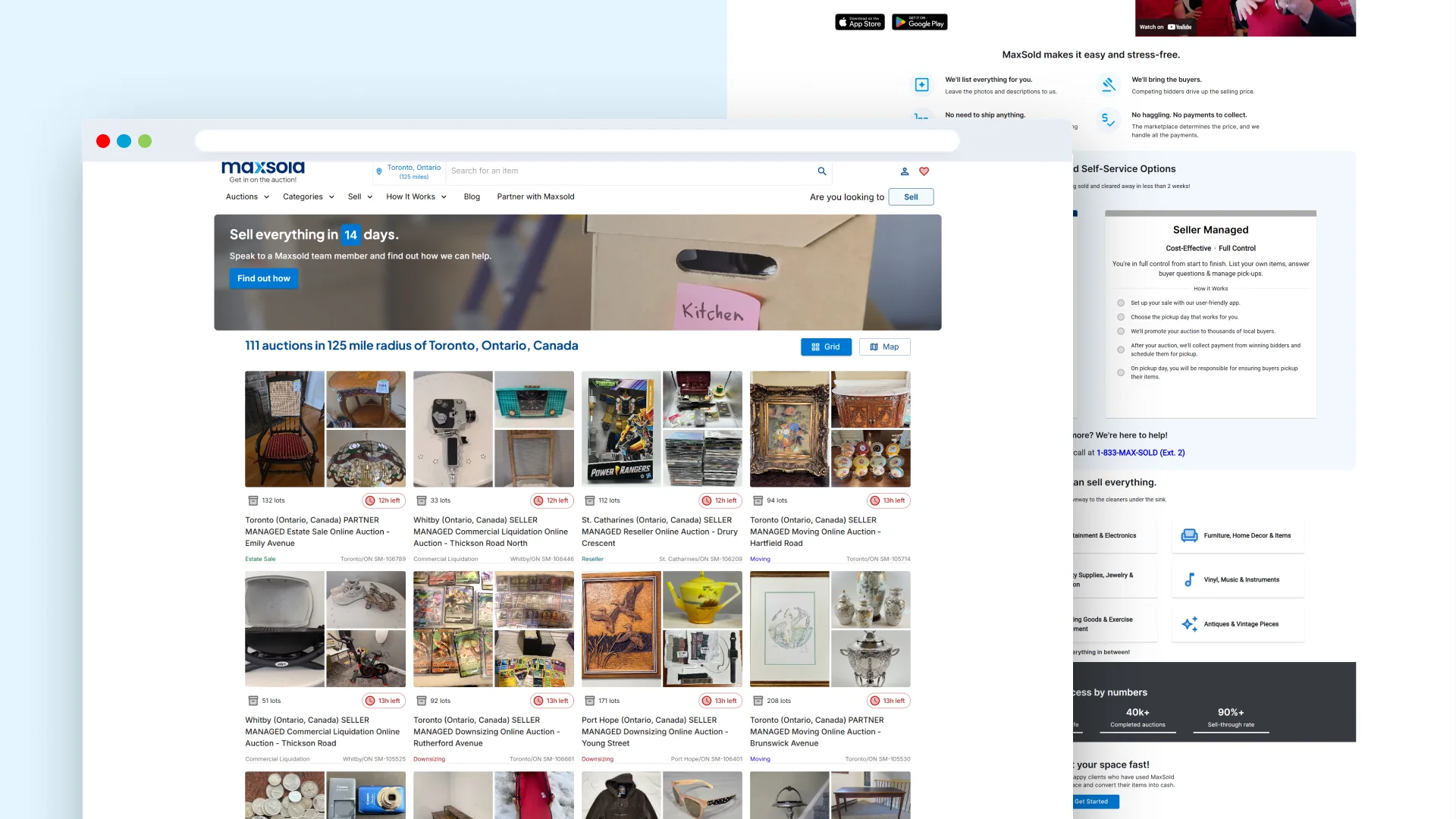Open the Blog menu item

click(x=472, y=197)
